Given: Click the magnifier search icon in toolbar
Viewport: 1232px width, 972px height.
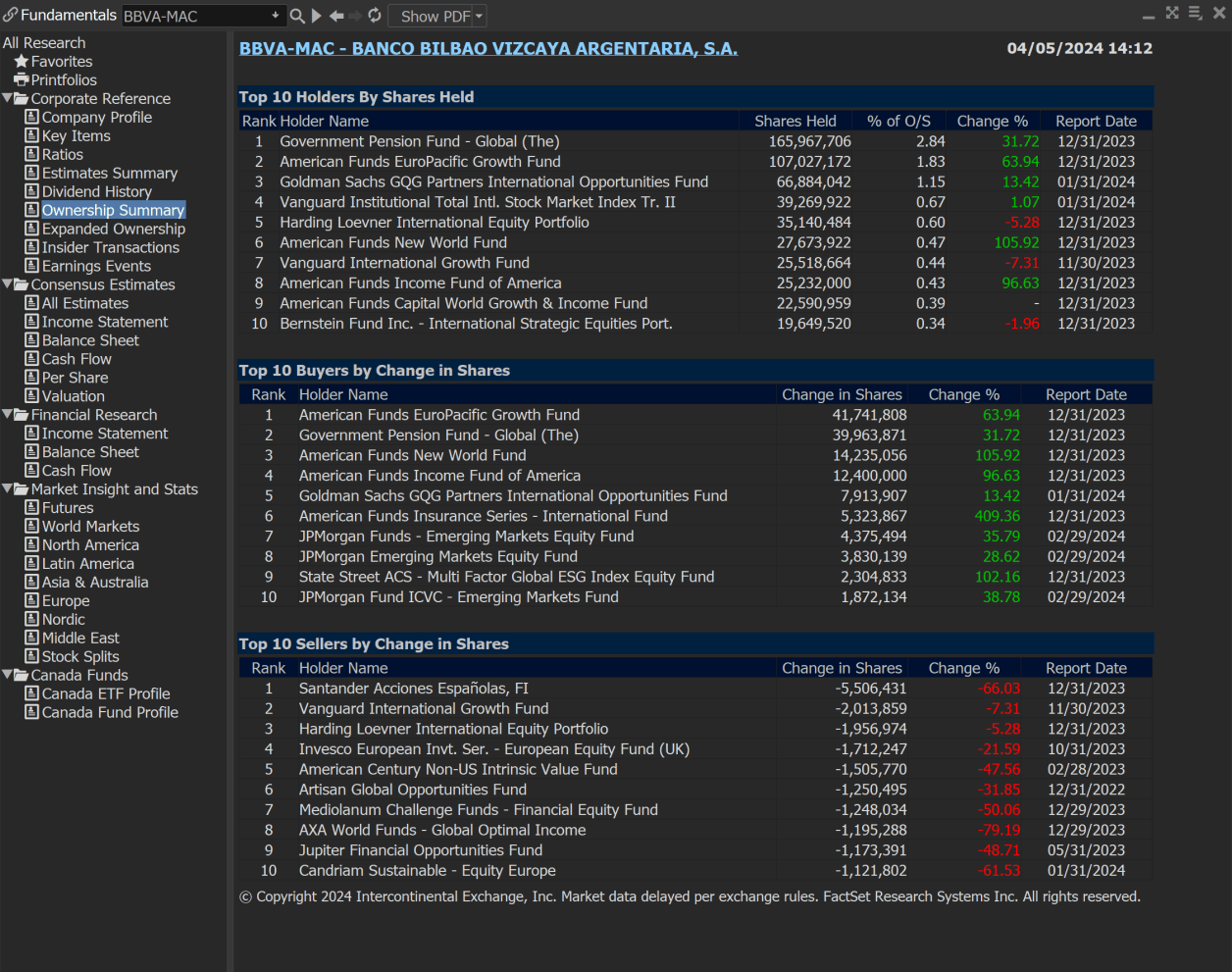Looking at the screenshot, I should [x=297, y=16].
